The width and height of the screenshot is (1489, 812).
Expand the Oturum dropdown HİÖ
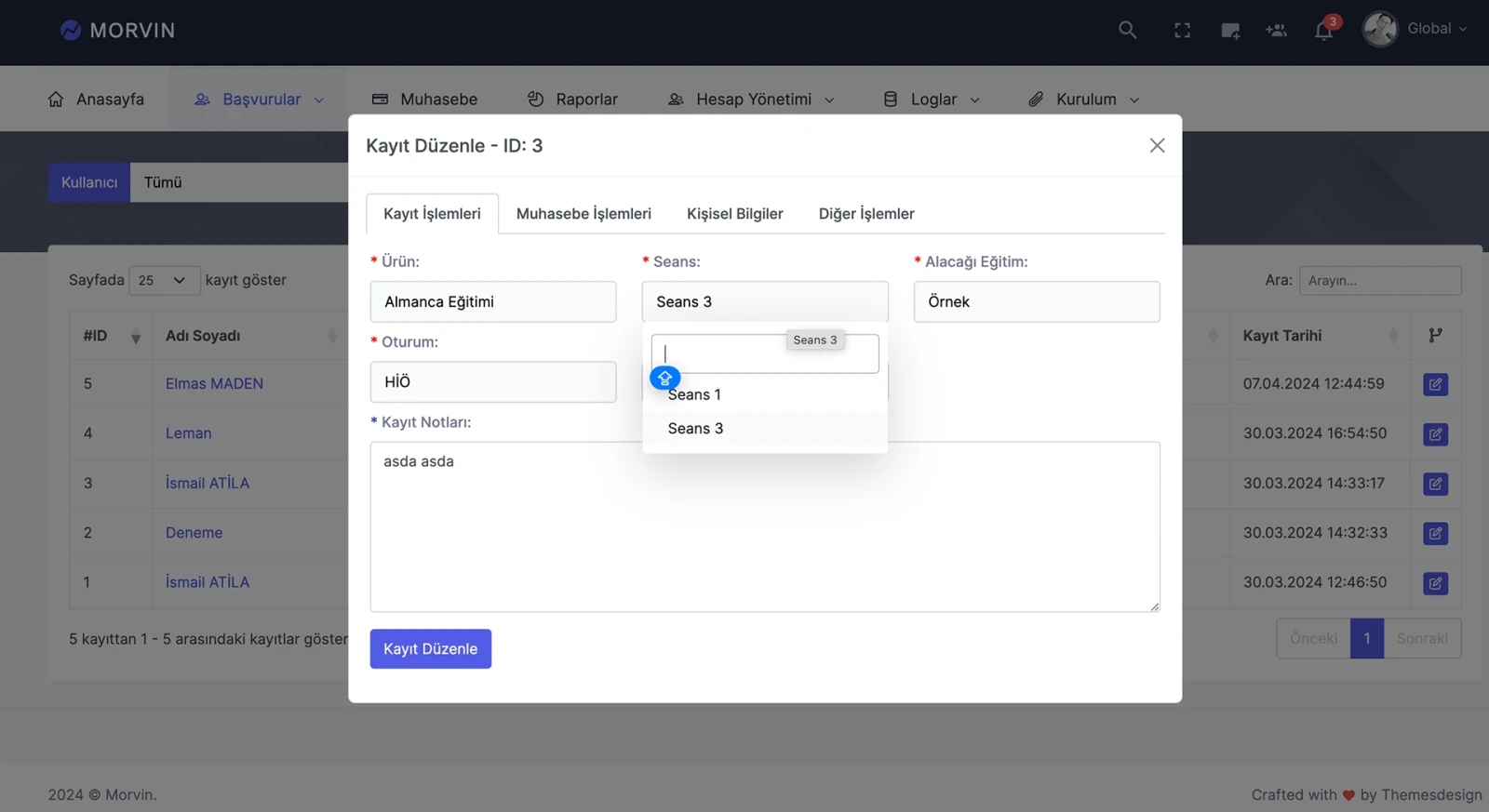[492, 382]
